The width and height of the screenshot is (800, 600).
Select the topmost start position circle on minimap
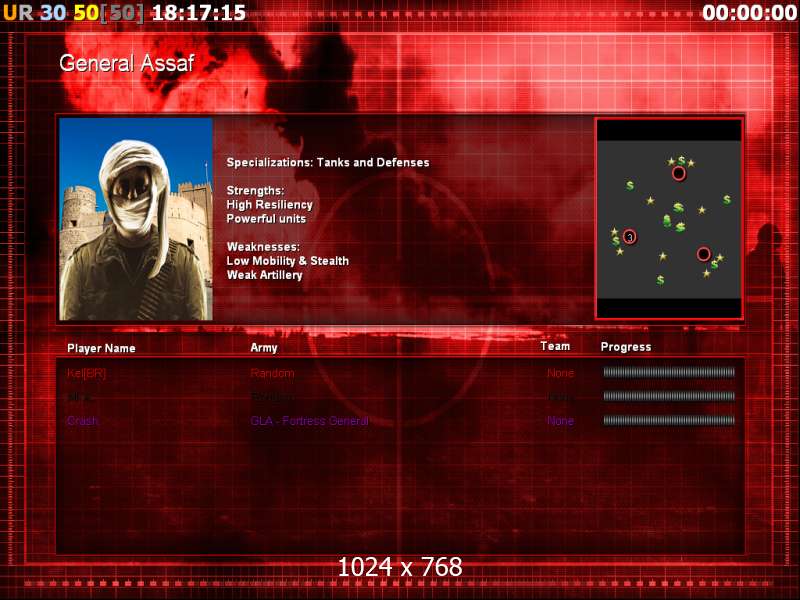(679, 173)
